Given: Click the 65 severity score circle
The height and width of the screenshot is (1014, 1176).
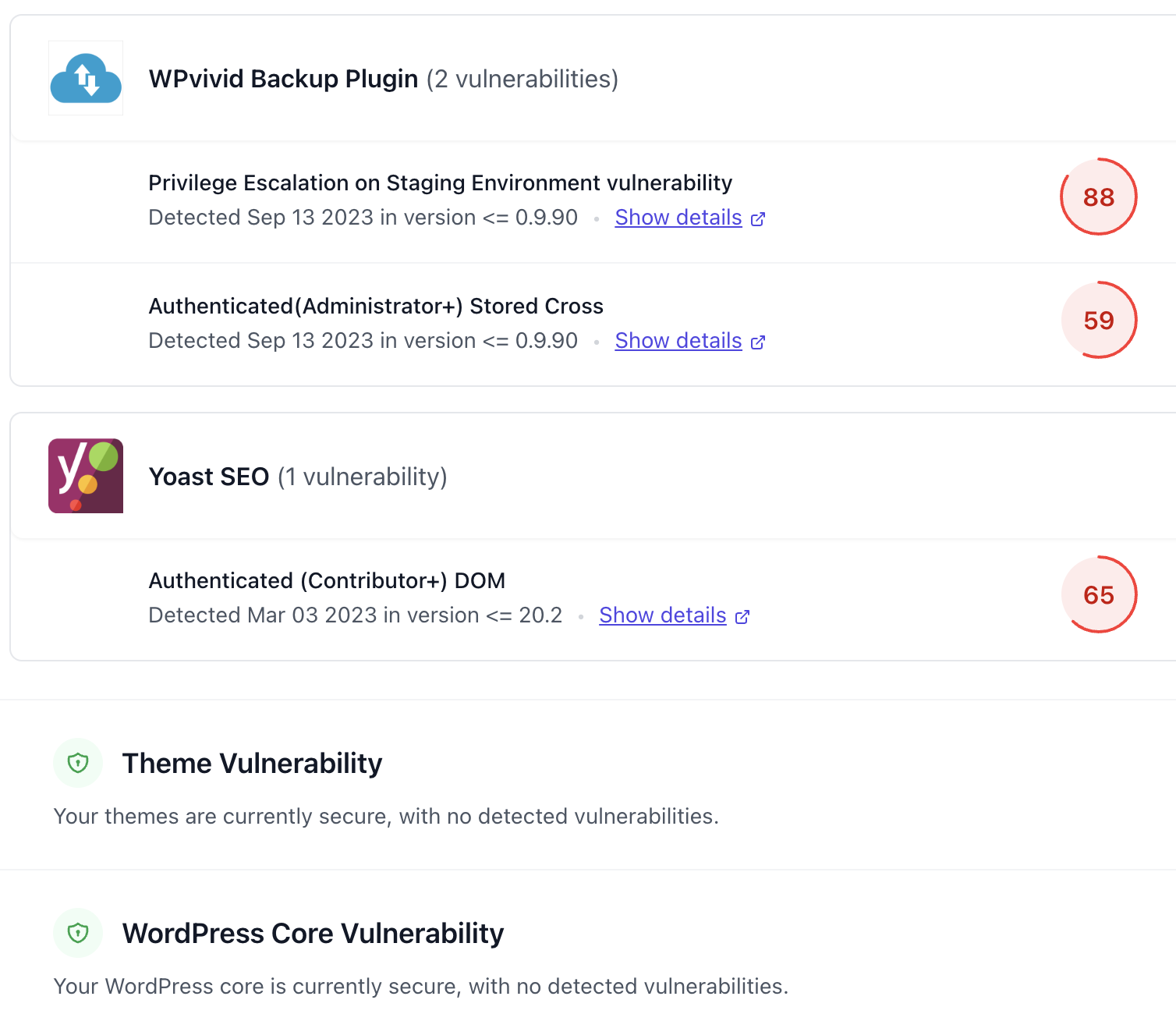Looking at the screenshot, I should point(1098,594).
